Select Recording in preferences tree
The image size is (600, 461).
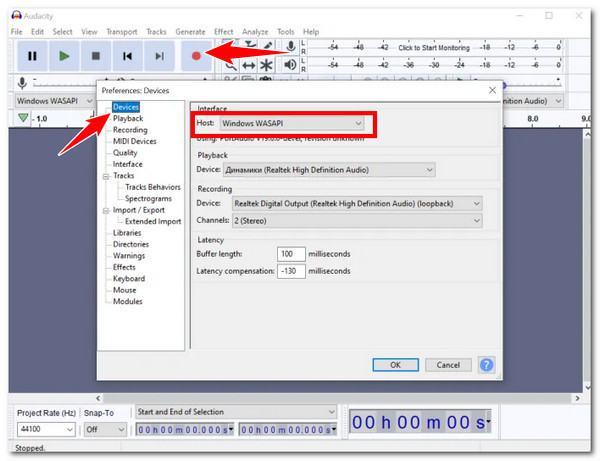pyautogui.click(x=130, y=130)
